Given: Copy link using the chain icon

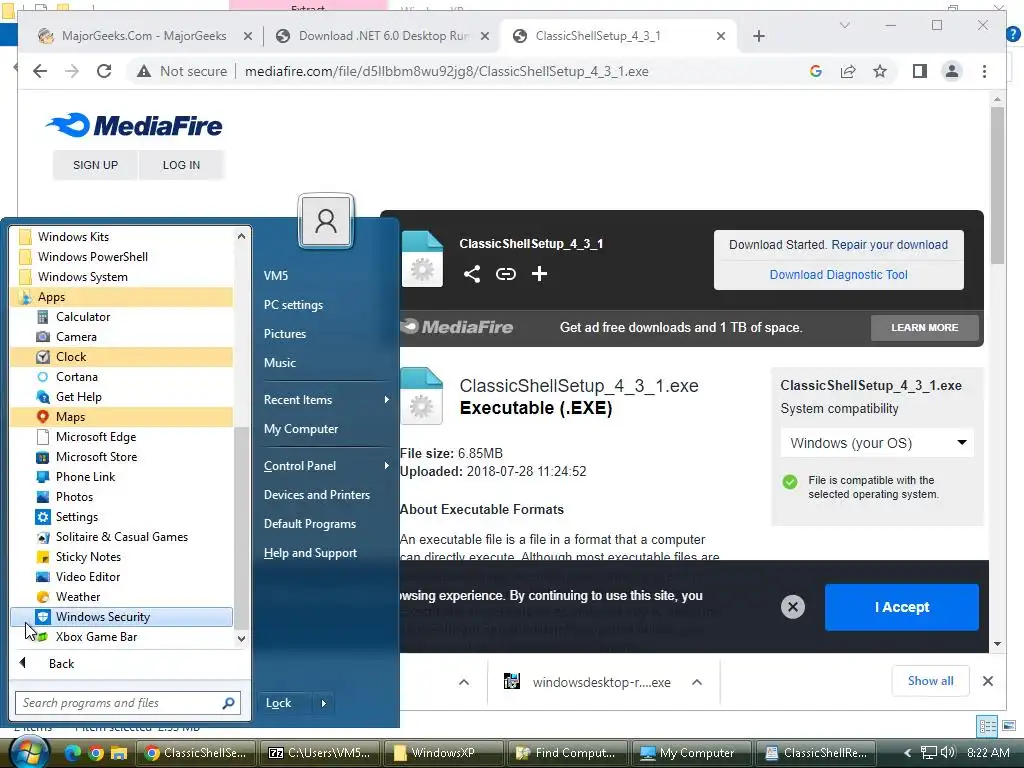Looking at the screenshot, I should click(x=505, y=274).
